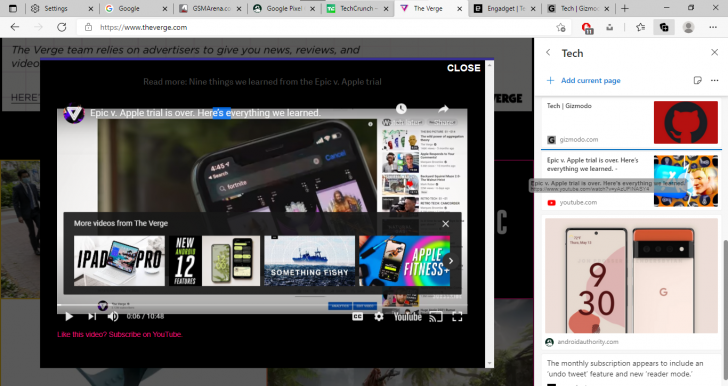Cast video to a device
This screenshot has height=386, width=728.
coord(436,317)
